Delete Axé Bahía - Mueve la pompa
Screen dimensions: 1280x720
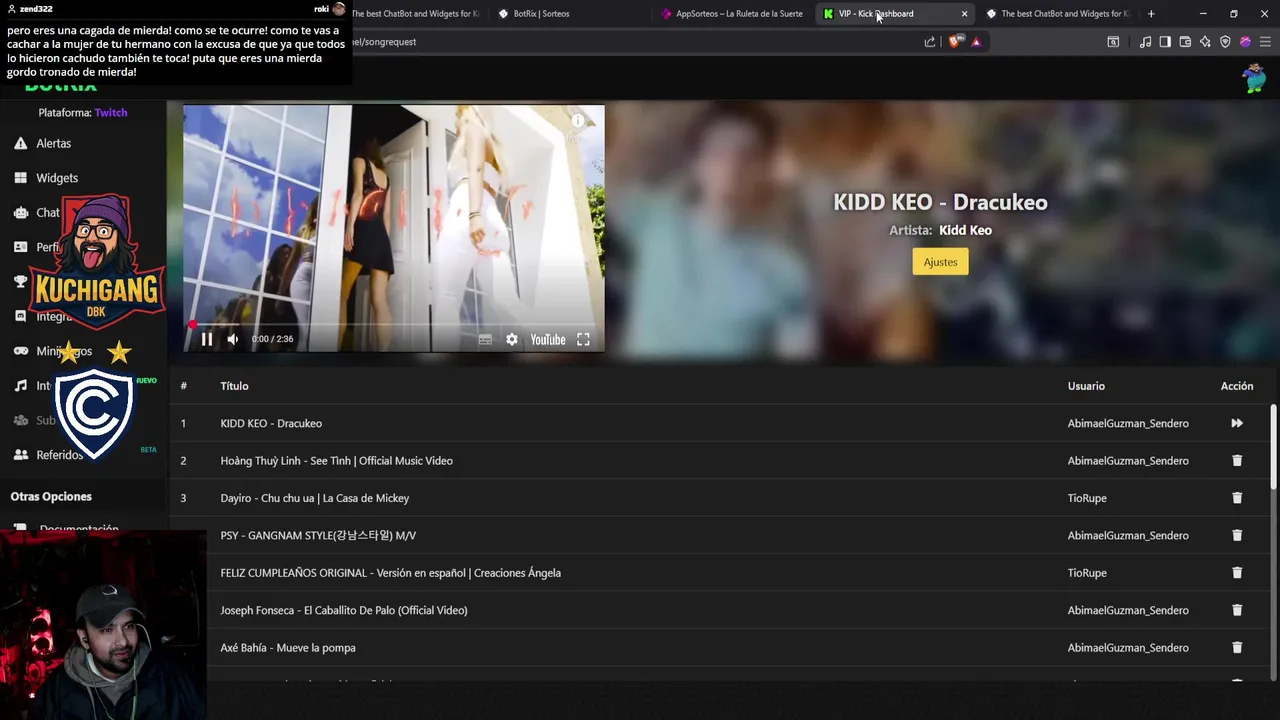point(1237,647)
